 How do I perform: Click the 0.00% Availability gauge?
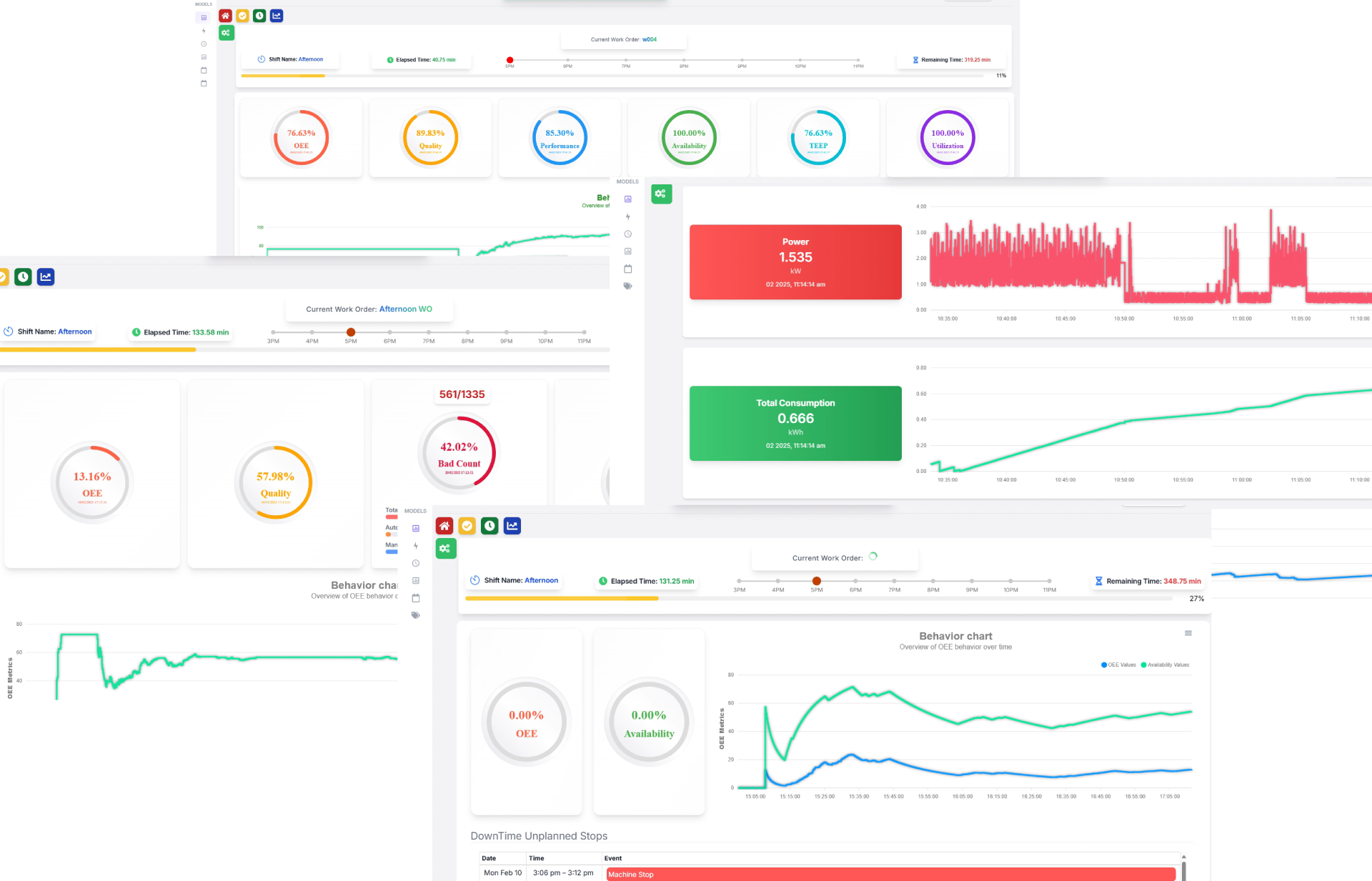click(649, 722)
